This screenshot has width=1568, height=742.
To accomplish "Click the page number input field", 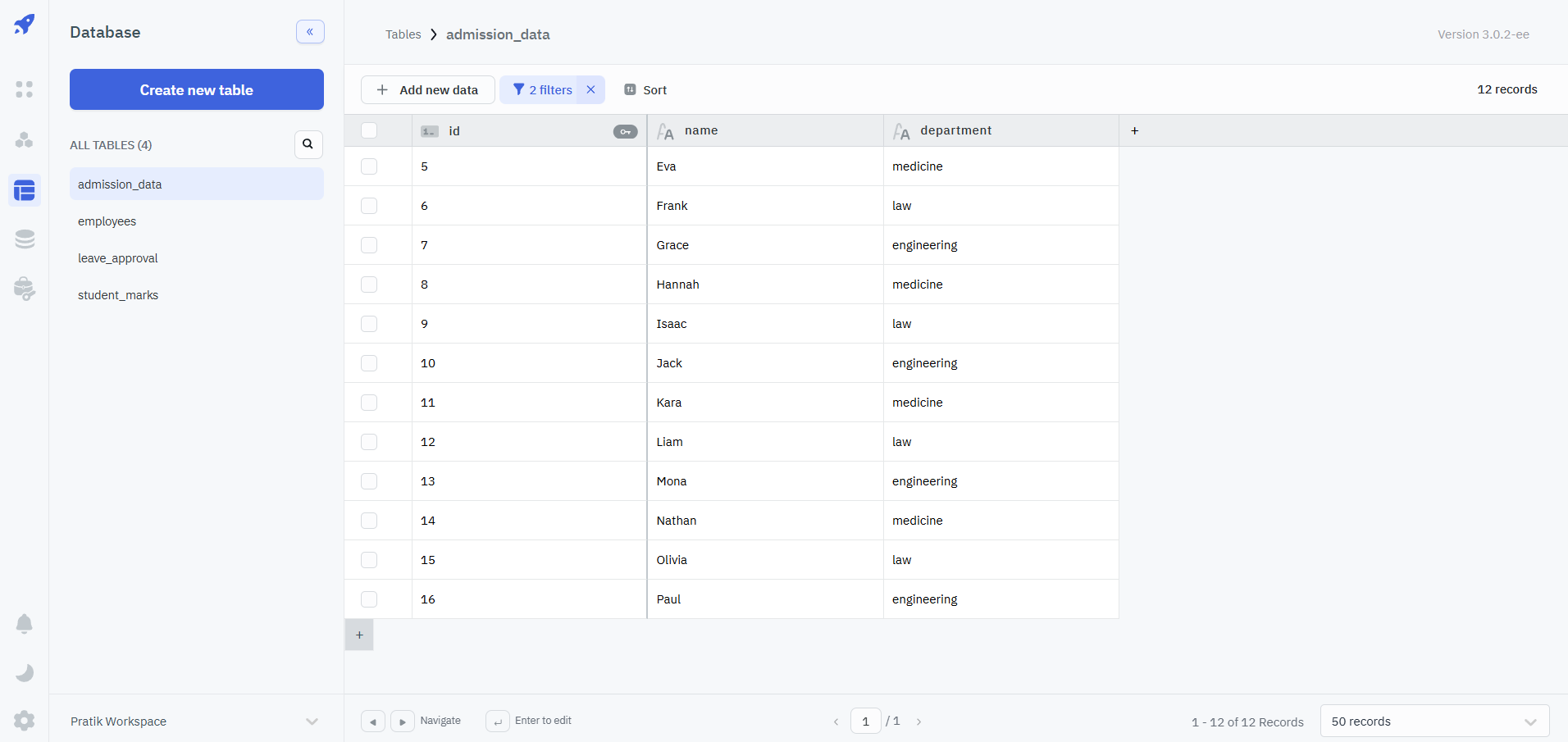I will [865, 722].
